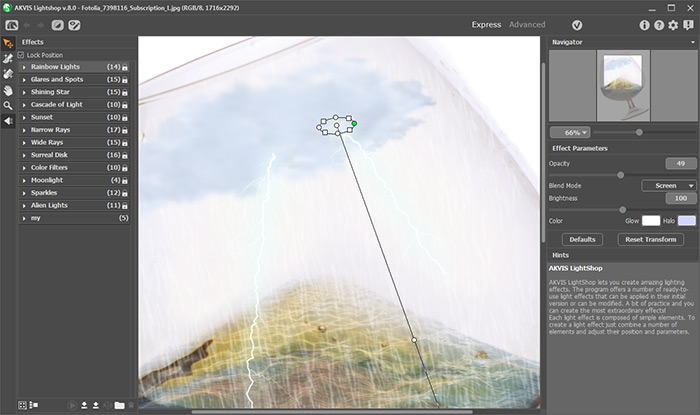The image size is (700, 415).
Task: Click the Halo color swatch
Action: click(x=687, y=220)
